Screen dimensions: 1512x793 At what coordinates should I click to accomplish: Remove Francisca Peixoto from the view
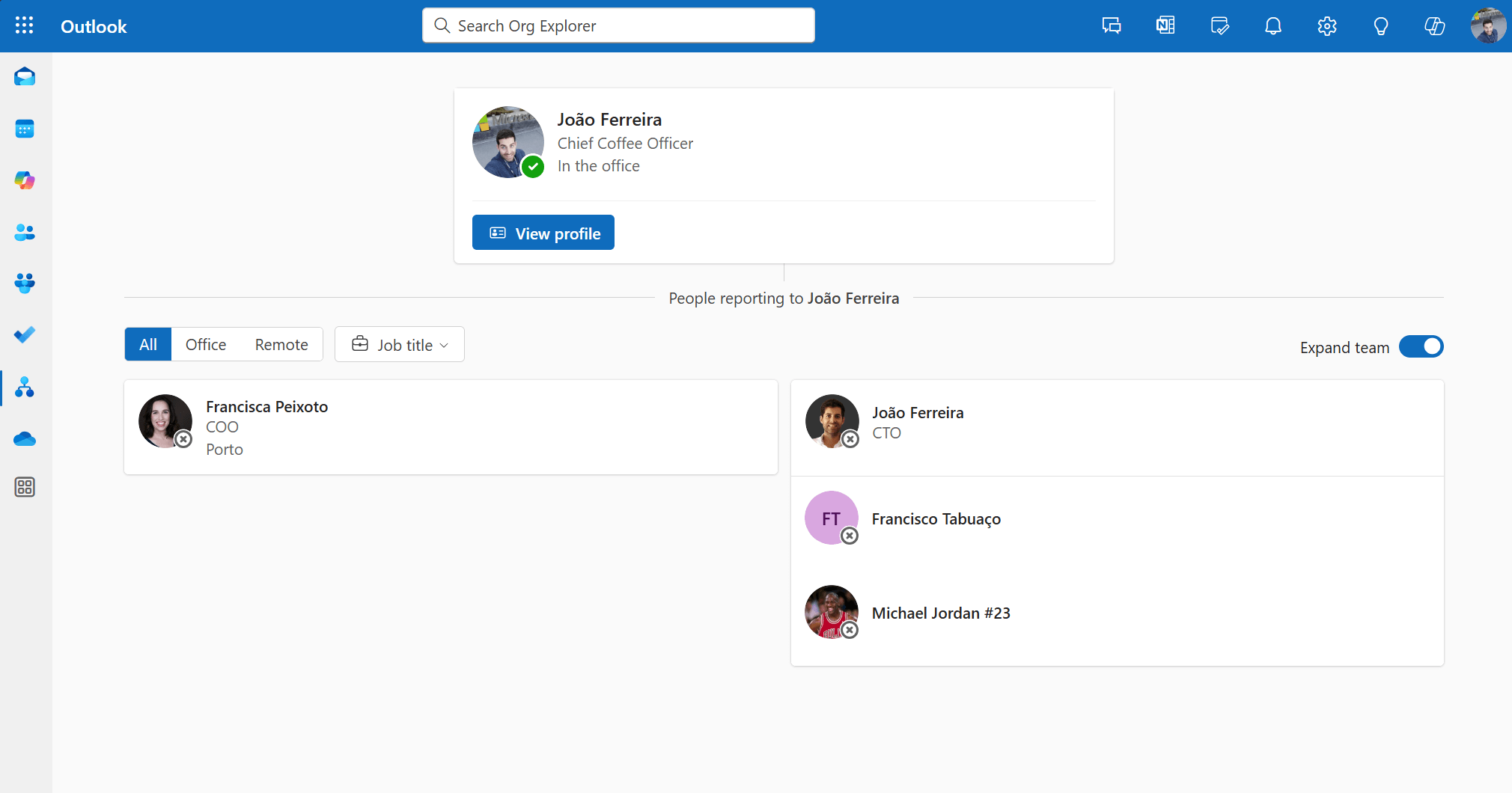pos(184,440)
